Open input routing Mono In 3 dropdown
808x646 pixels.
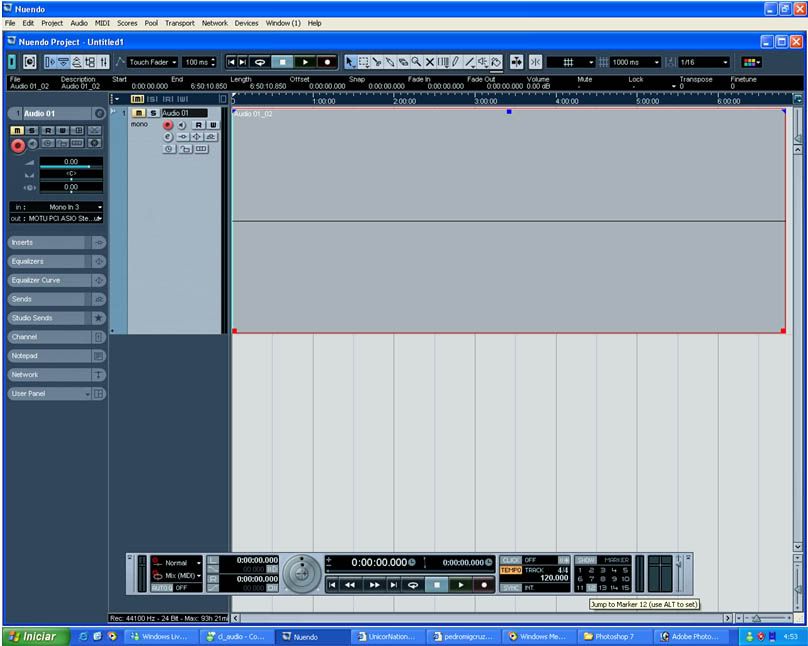pyautogui.click(x=56, y=207)
